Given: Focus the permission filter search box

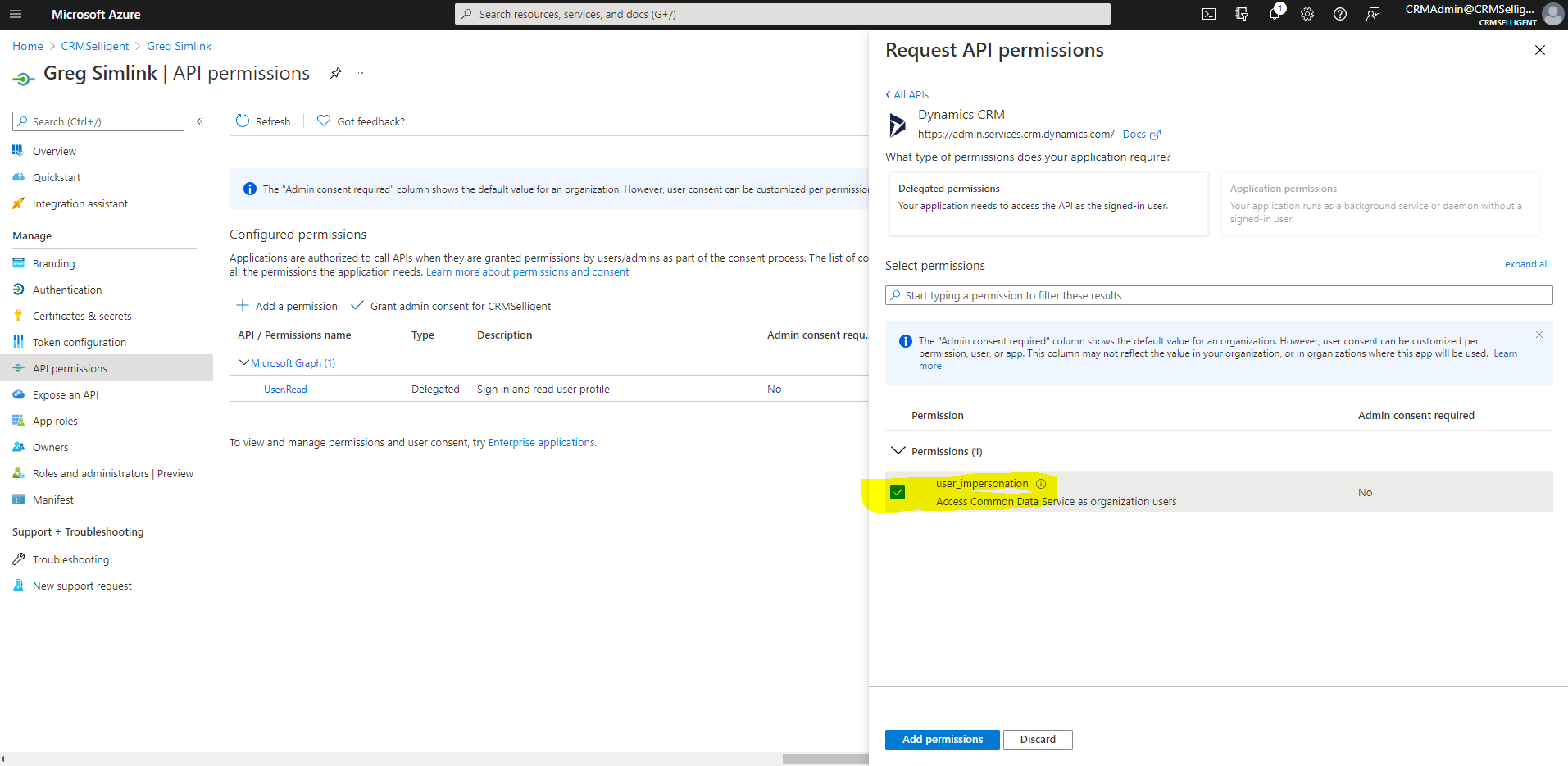Looking at the screenshot, I should [1218, 295].
